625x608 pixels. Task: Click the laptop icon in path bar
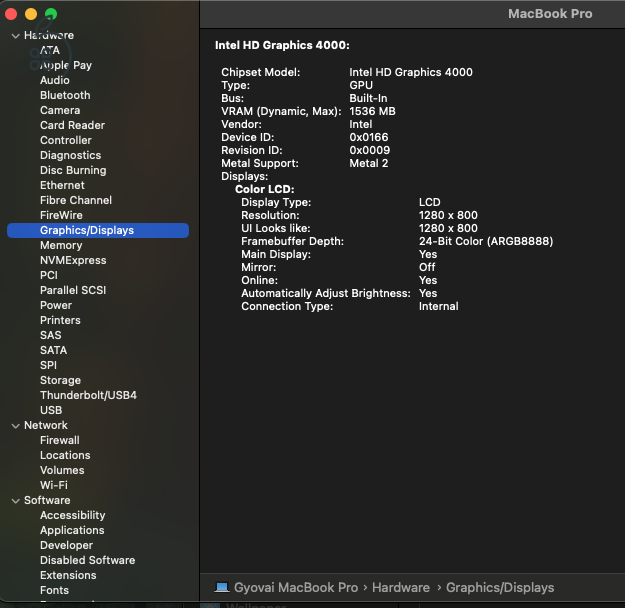tap(222, 587)
